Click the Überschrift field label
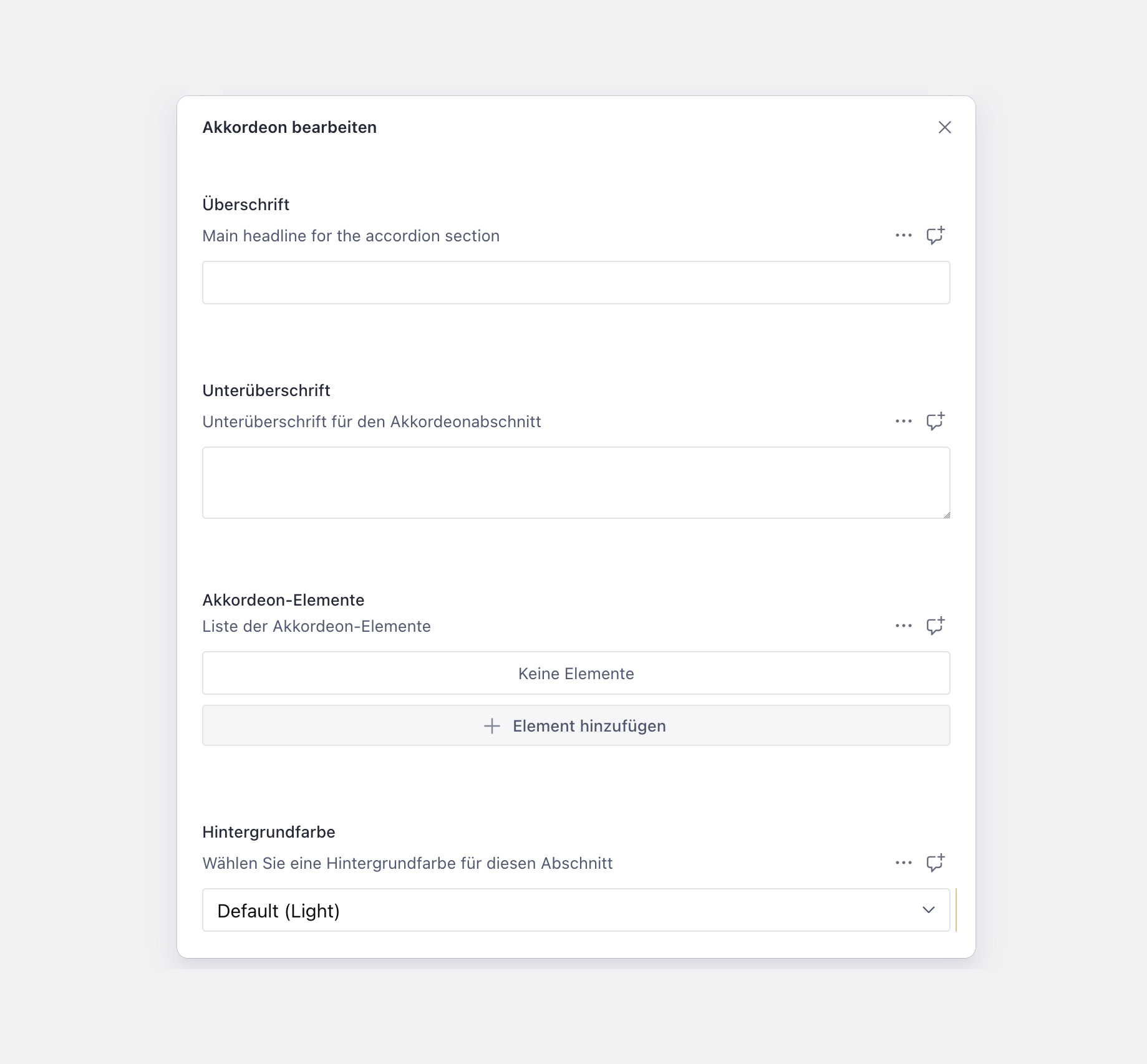Screen dimensions: 1147x1064 tap(246, 205)
